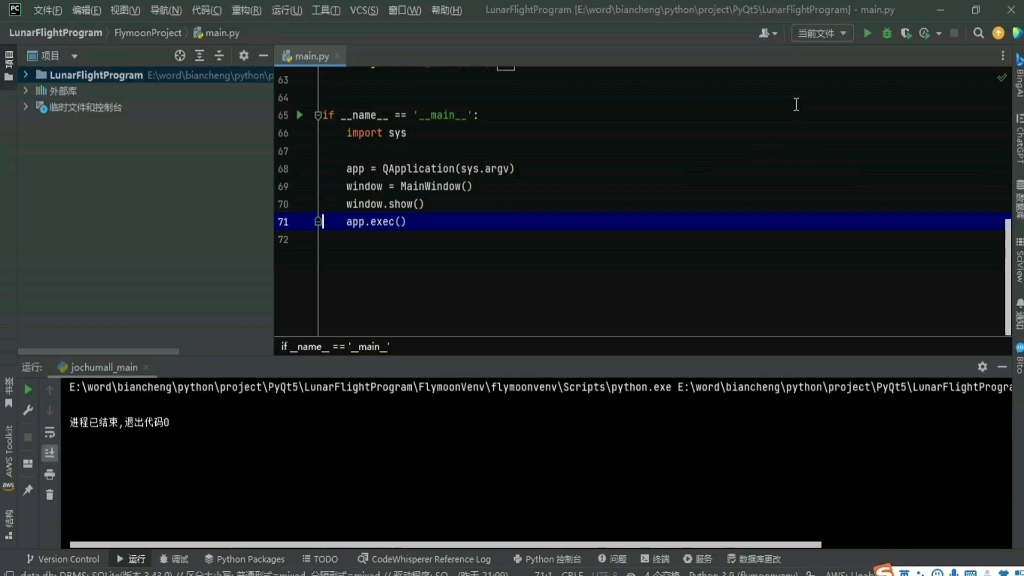This screenshot has height=576, width=1024.
Task: Toggle soft-wrap in the Run console
Action: pyautogui.click(x=50, y=432)
